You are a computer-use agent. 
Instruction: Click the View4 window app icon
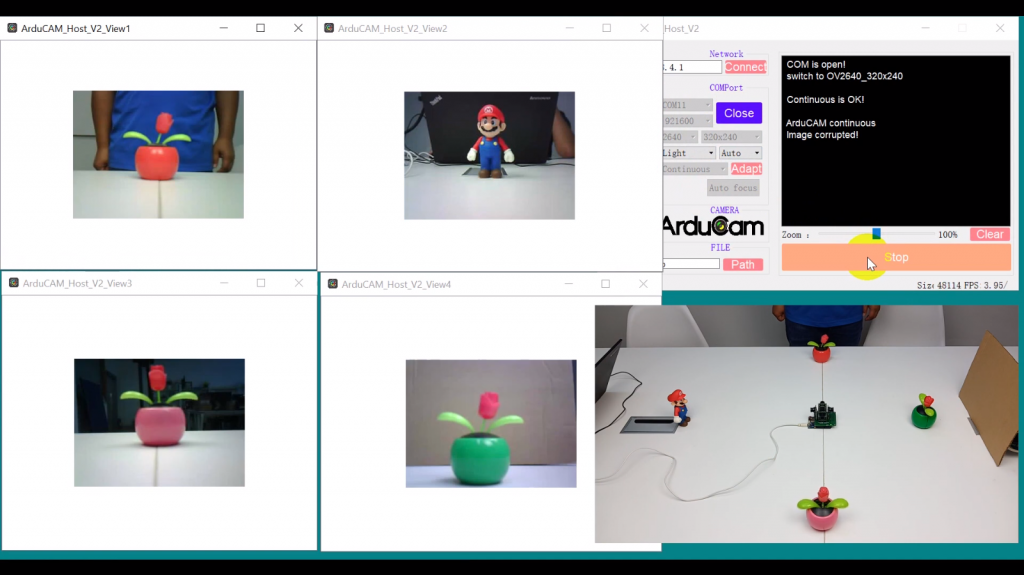332,284
